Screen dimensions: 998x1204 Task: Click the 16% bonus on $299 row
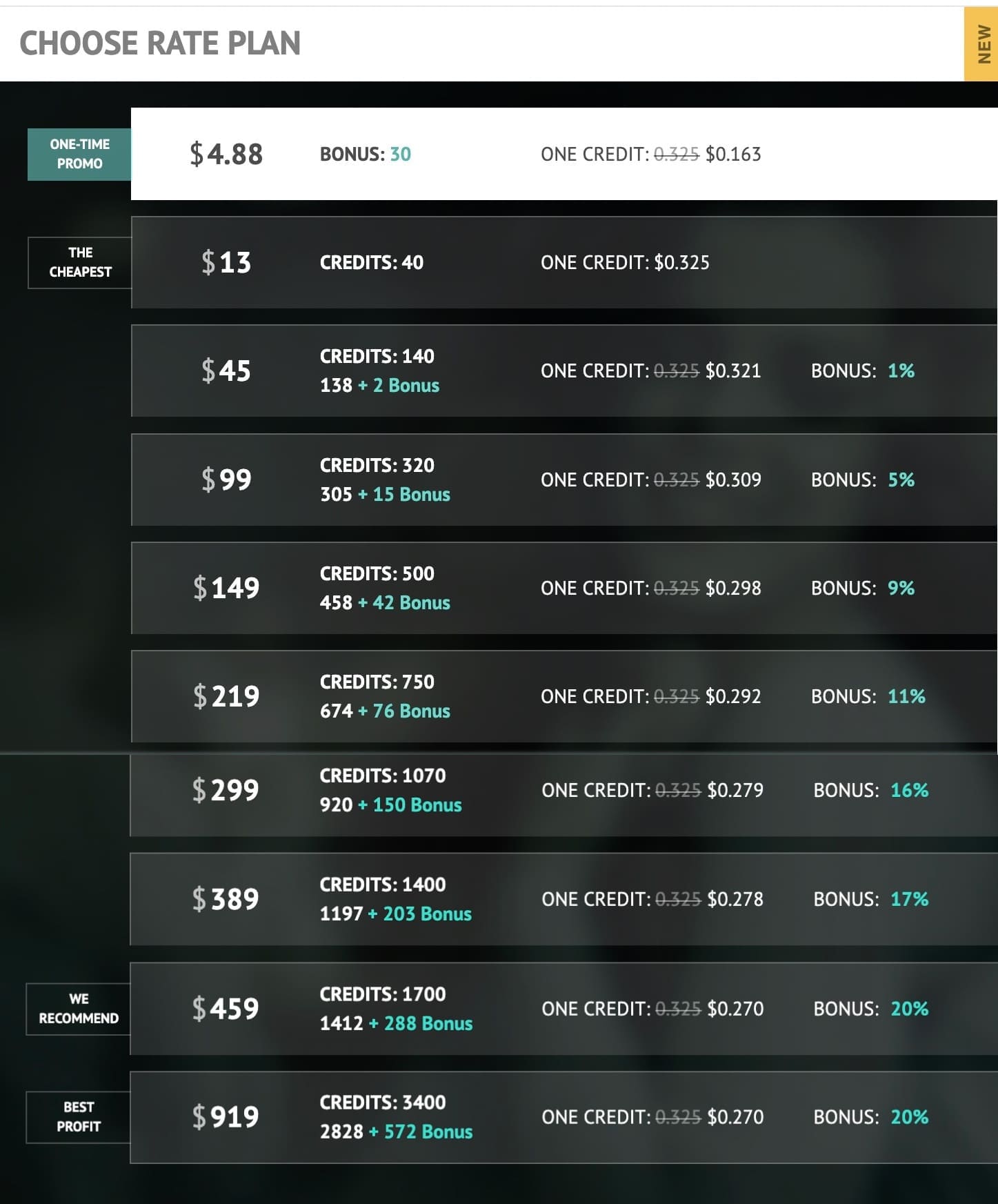(909, 790)
